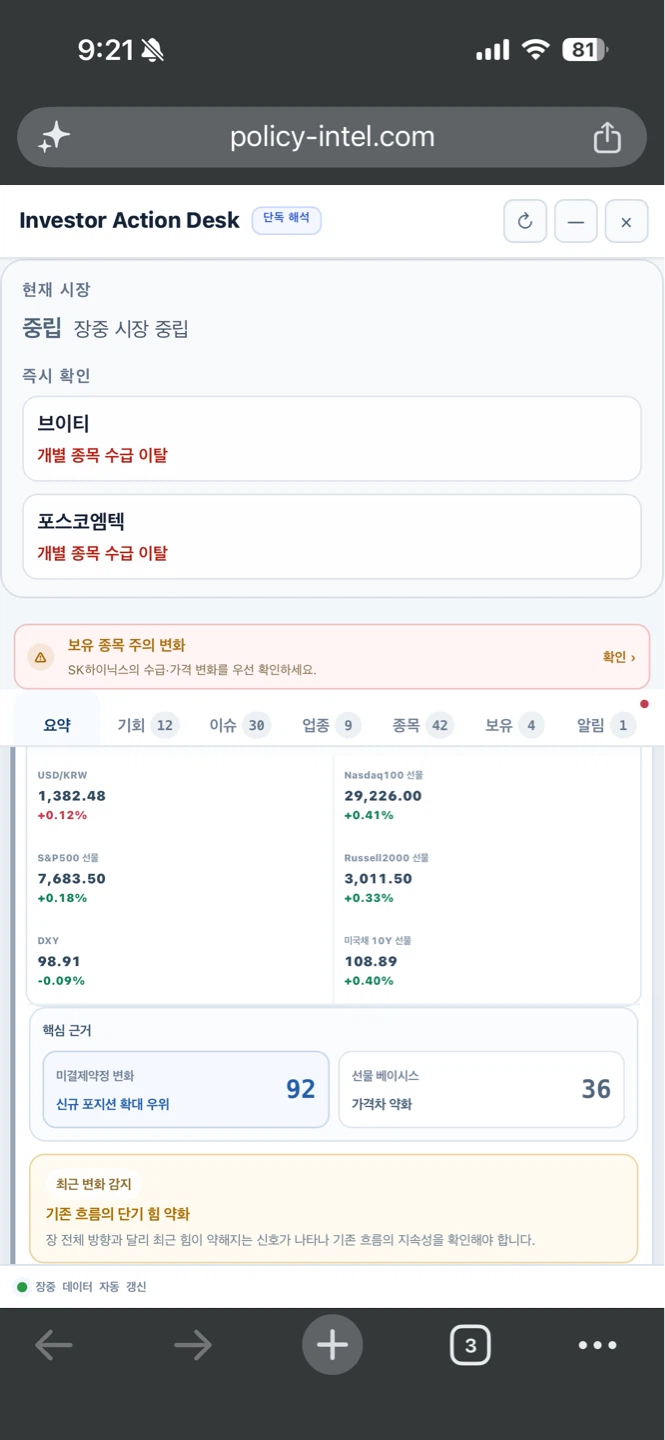This screenshot has width=665, height=1440.
Task: Switch to the 이슈 30 tab
Action: 239,725
